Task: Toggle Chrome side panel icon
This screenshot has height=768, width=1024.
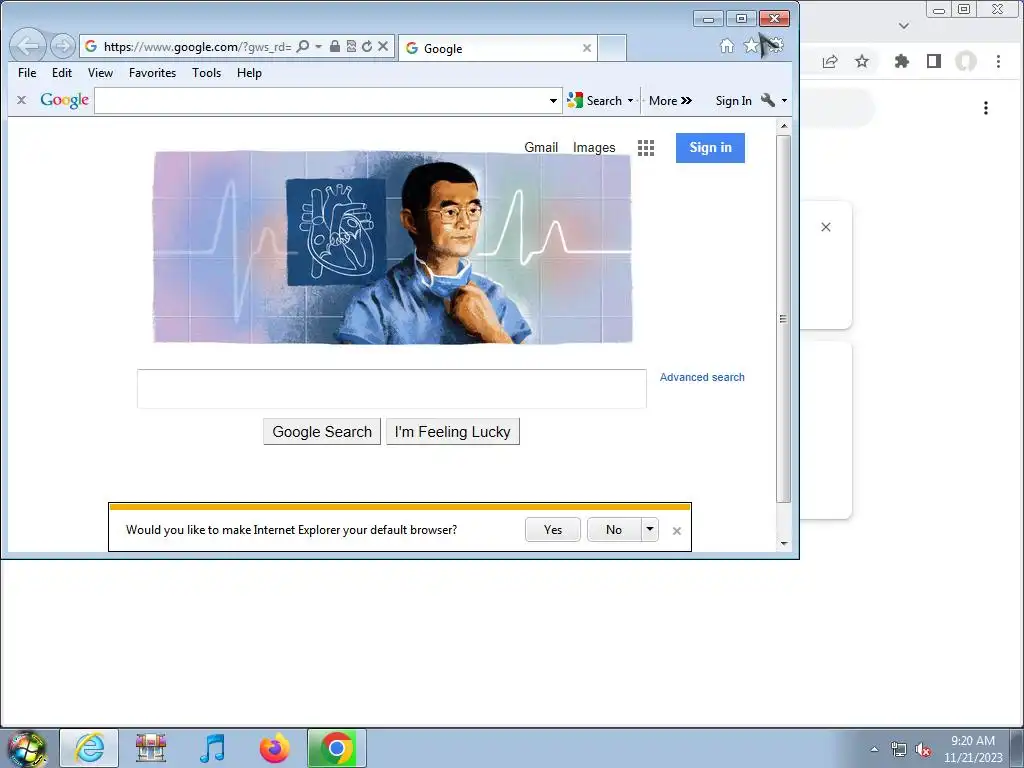Action: pos(934,61)
